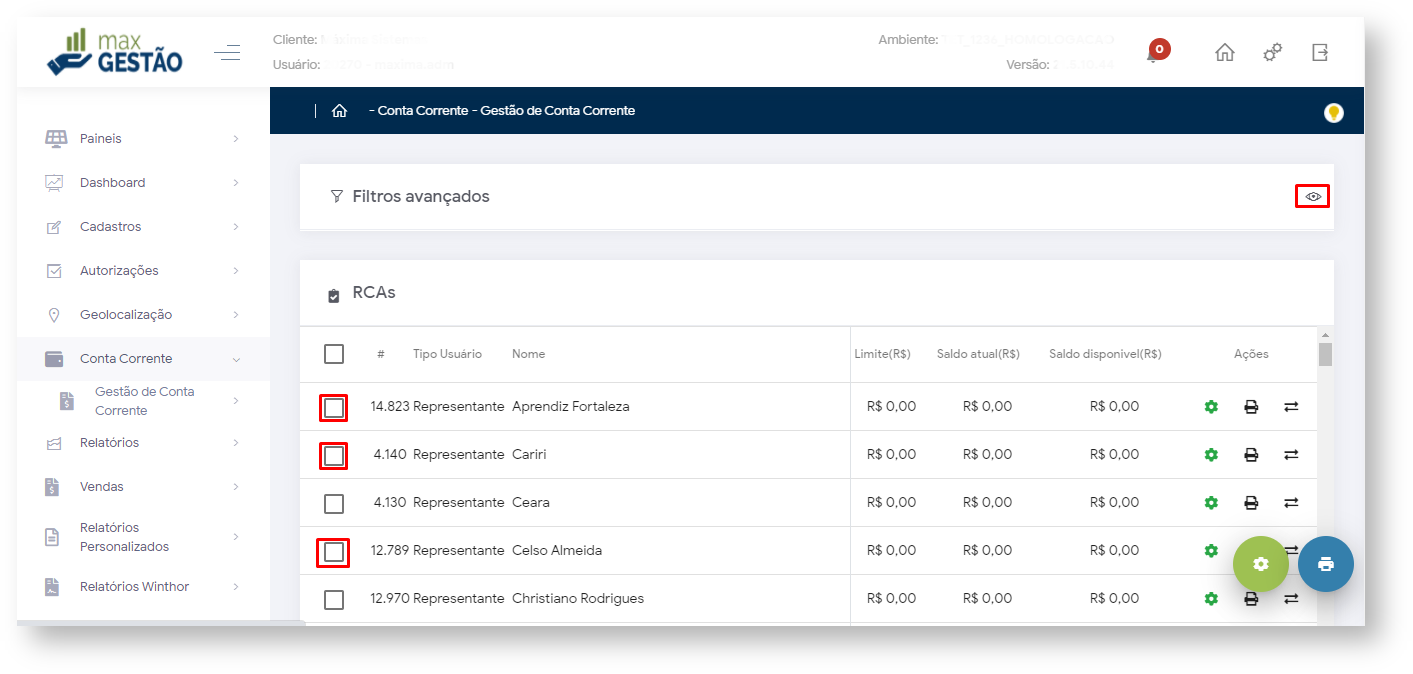Open the notifications bell icon
Screen dimensions: 1413x674
click(x=1153, y=55)
